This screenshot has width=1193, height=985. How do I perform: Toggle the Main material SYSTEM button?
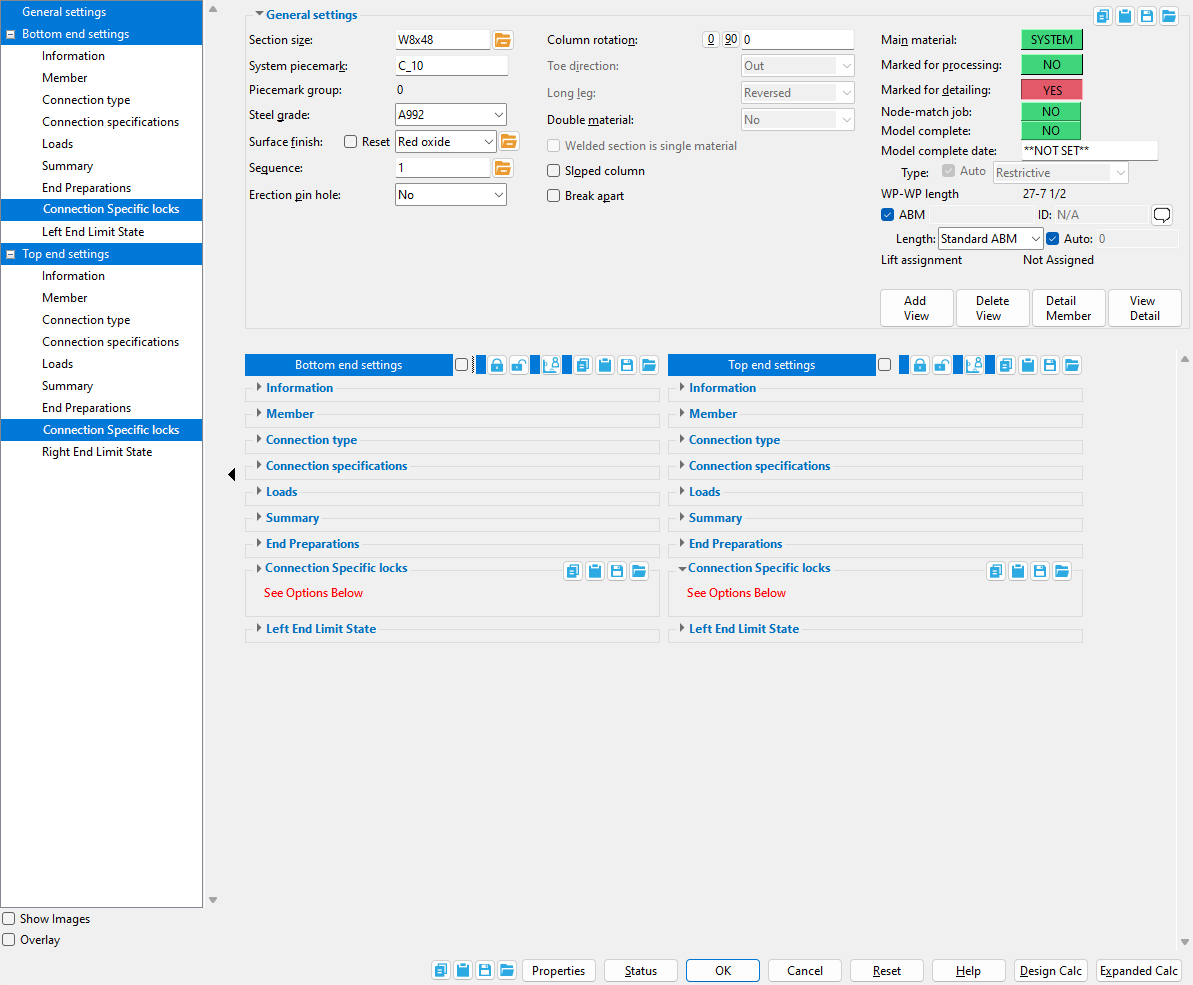tap(1051, 40)
